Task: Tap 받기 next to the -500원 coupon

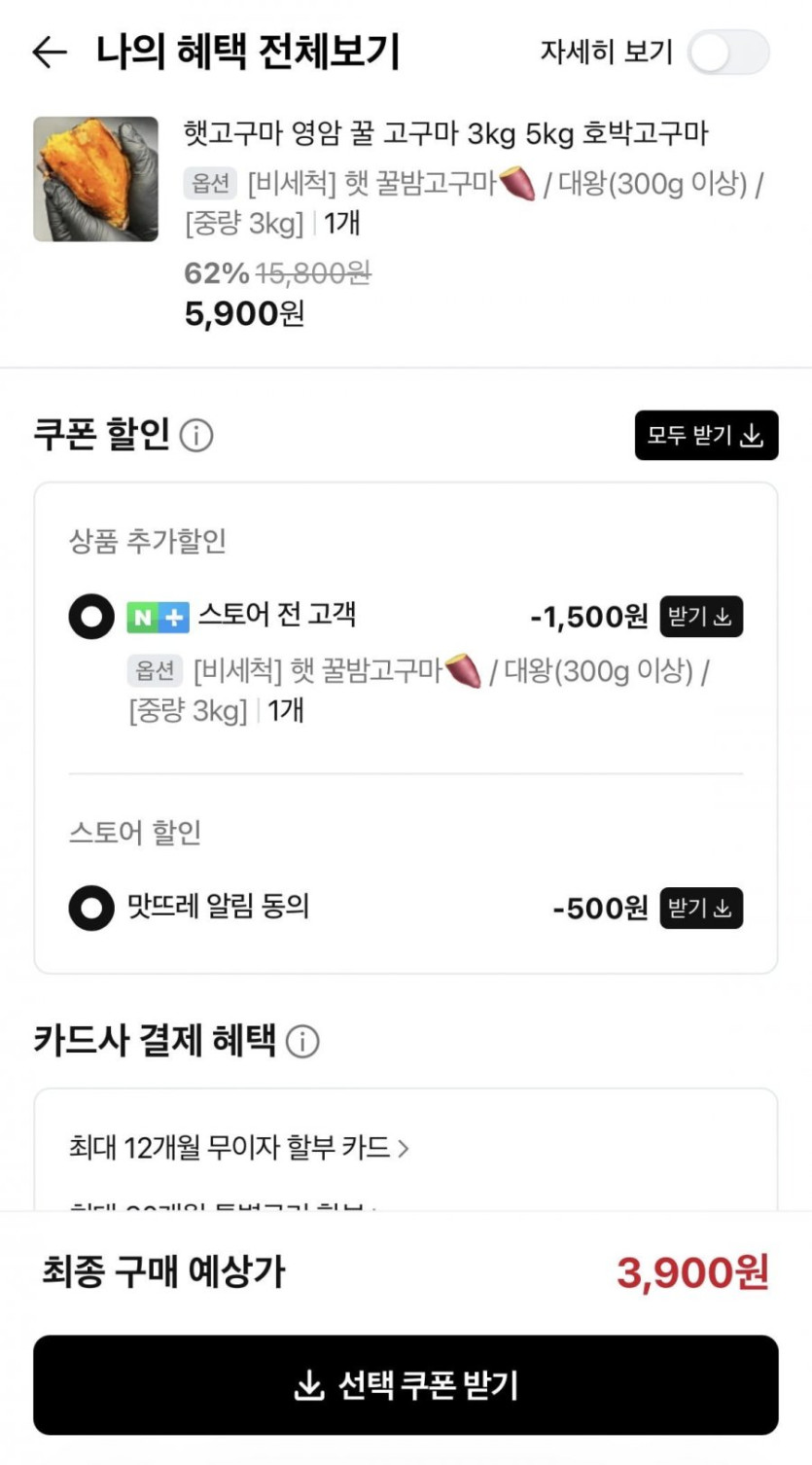Action: tap(700, 909)
